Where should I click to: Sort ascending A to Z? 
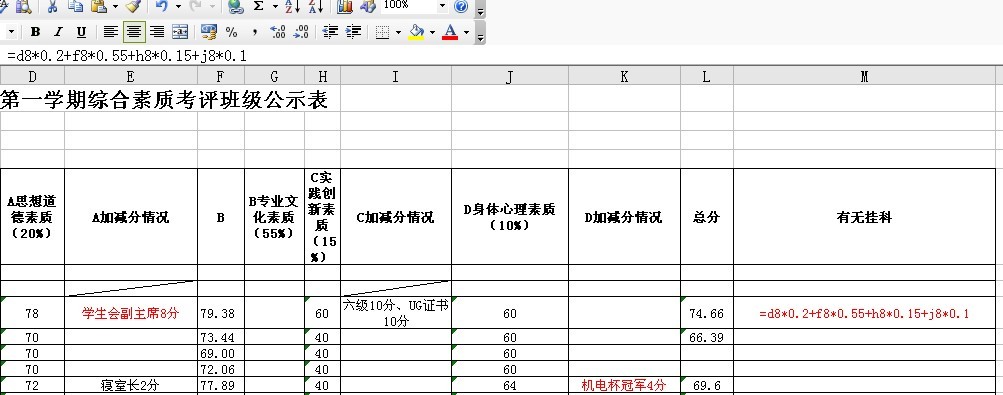(292, 6)
